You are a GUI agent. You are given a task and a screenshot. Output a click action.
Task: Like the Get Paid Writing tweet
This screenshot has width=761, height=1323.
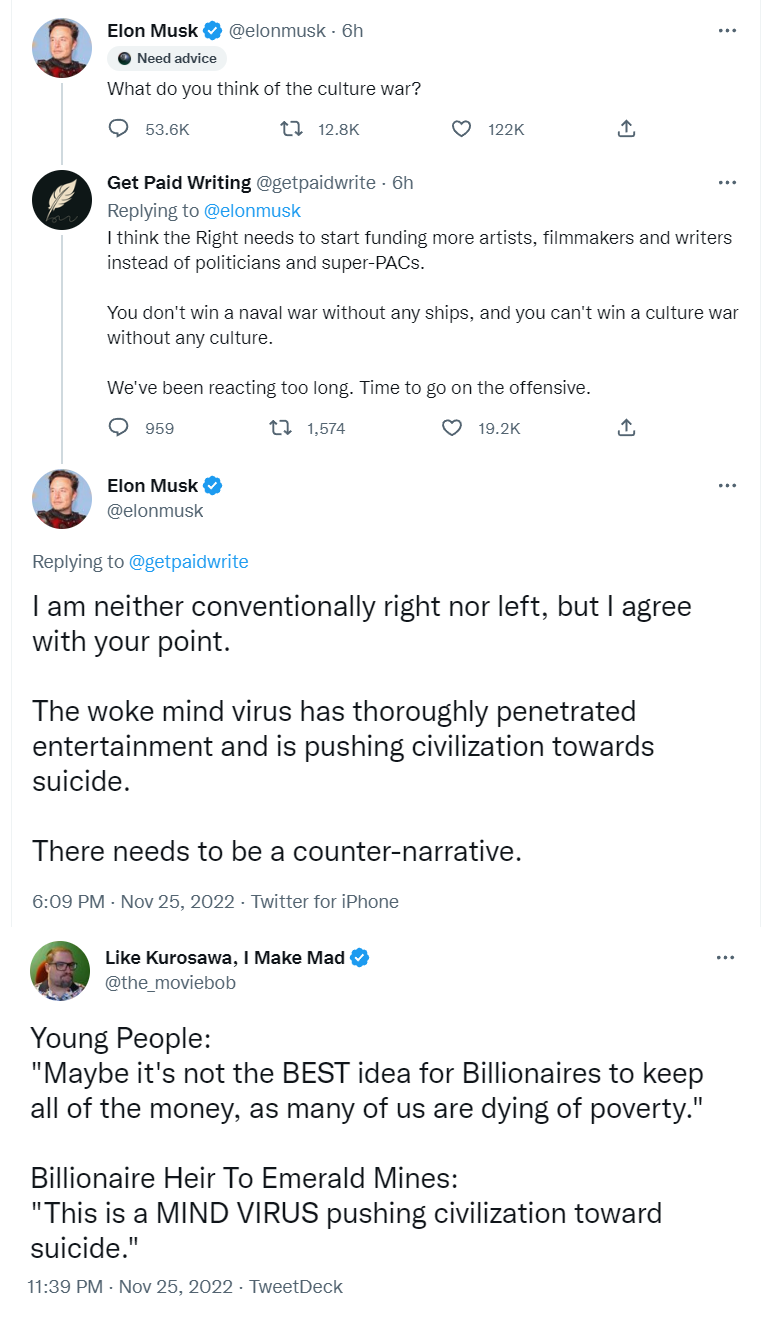coord(452,428)
